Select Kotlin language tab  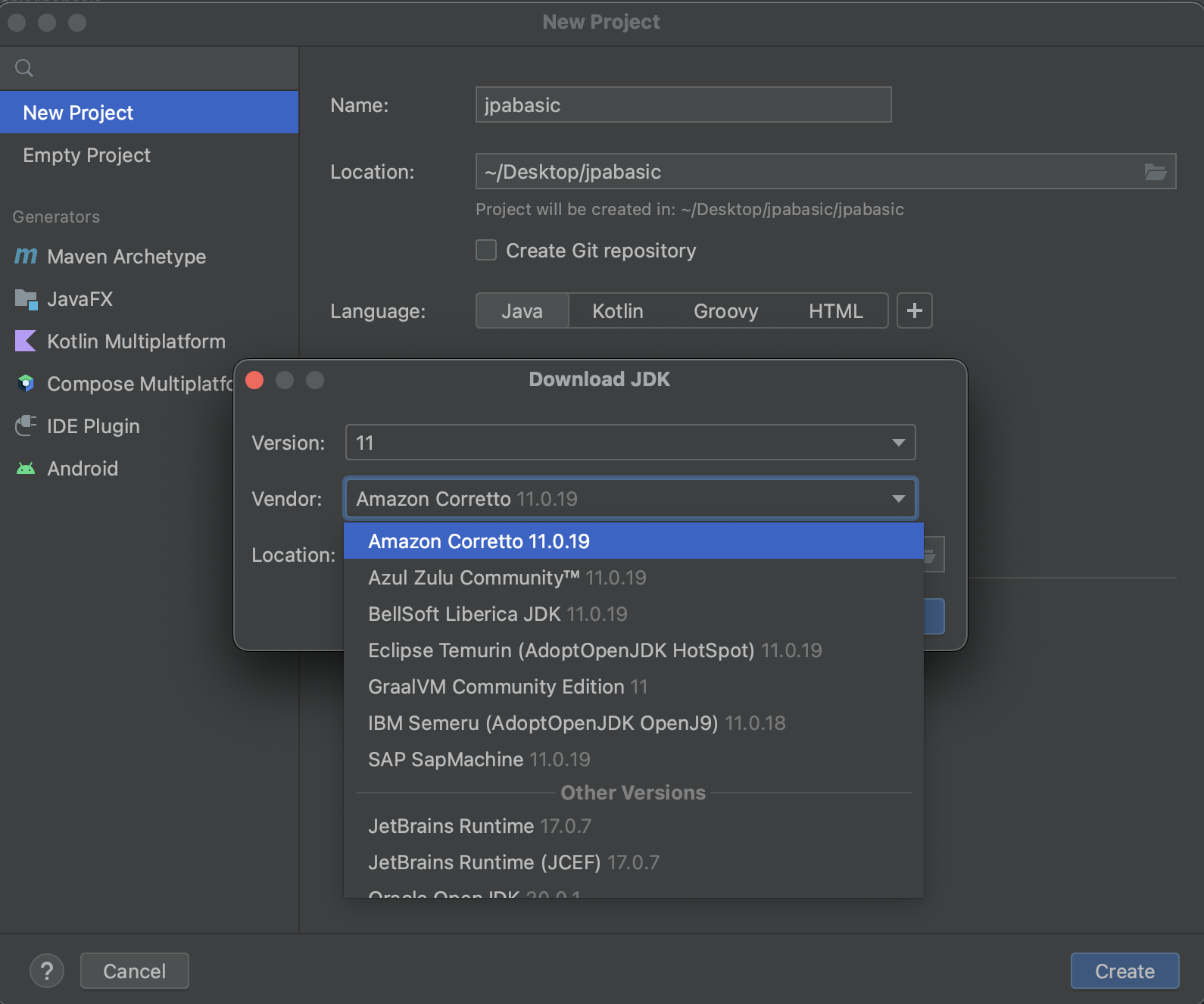[618, 311]
